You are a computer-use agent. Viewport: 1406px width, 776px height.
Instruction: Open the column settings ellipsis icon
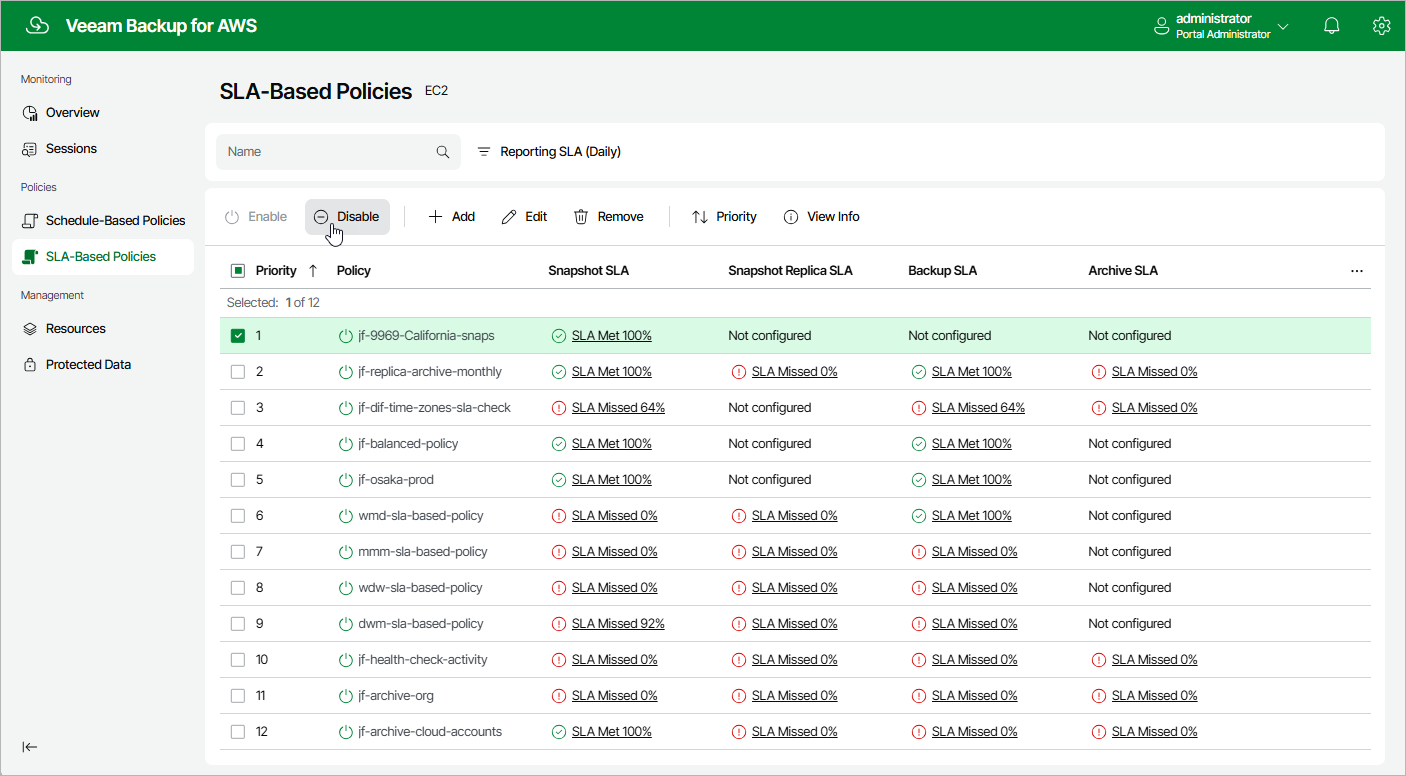[1356, 271]
